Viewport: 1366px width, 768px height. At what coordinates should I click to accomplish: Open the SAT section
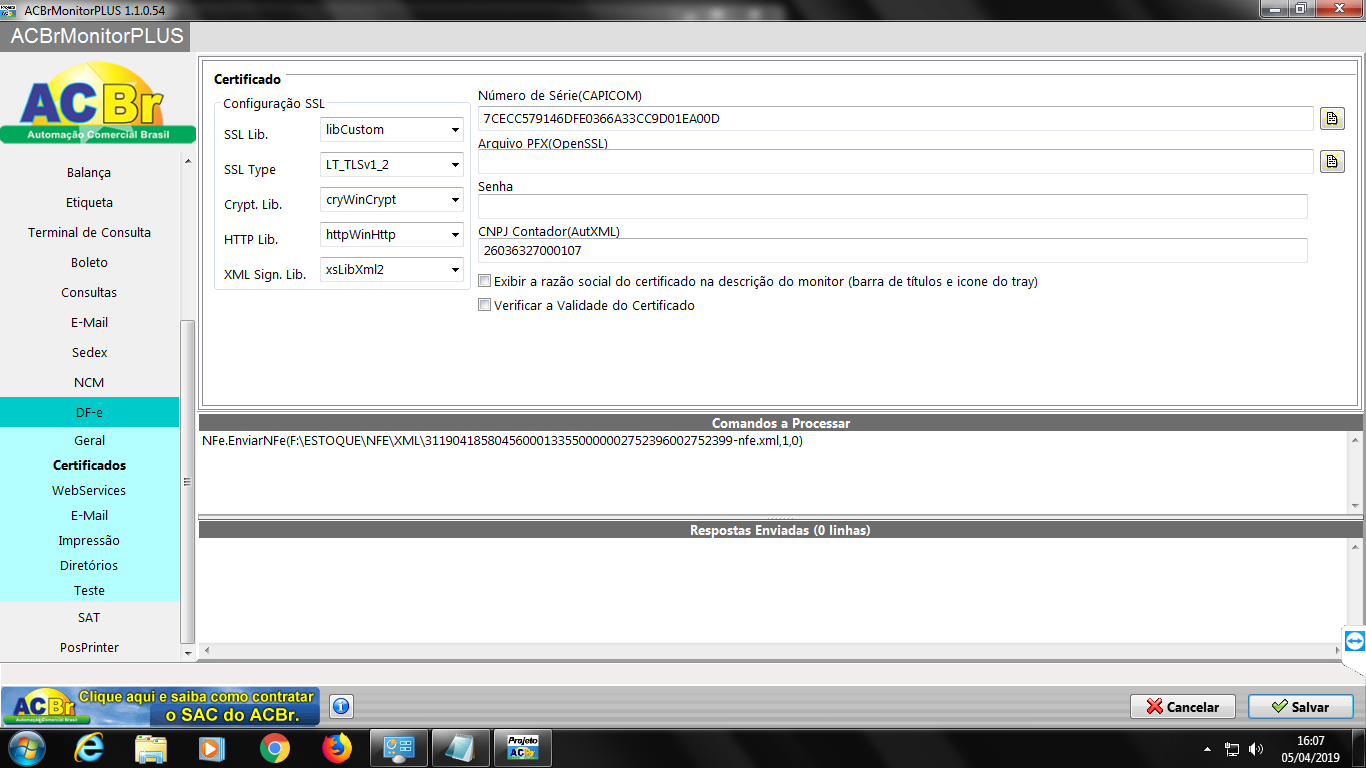coord(89,617)
